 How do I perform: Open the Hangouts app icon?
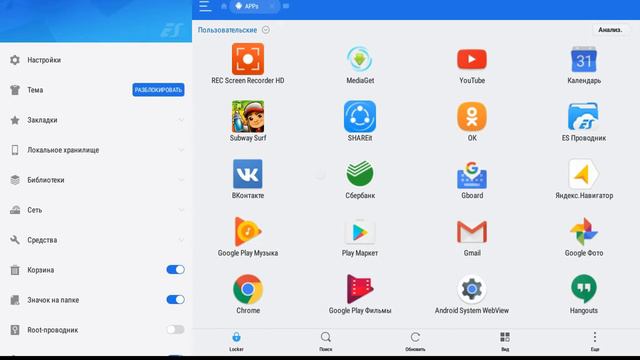[584, 289]
